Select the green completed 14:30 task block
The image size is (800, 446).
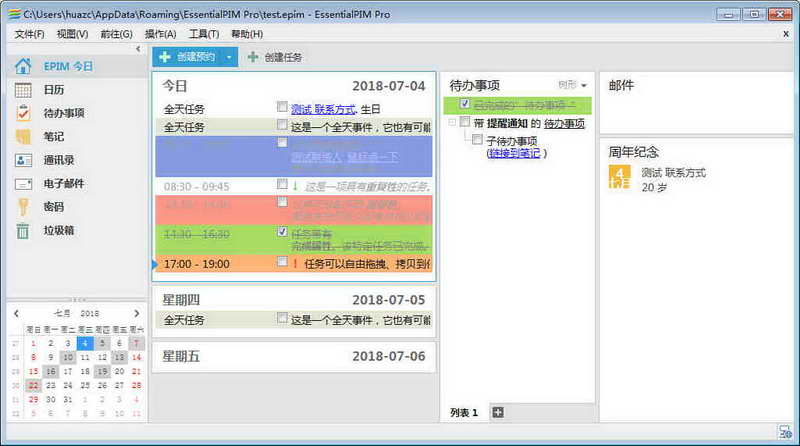tap(294, 240)
